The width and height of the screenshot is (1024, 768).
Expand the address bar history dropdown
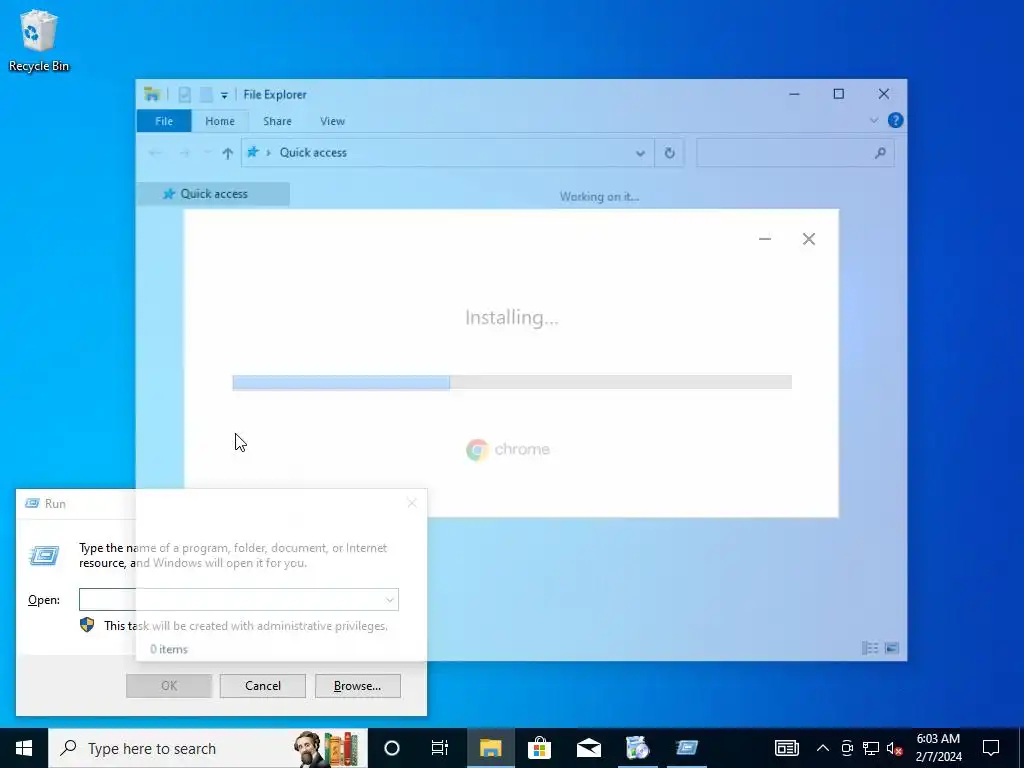(x=640, y=153)
